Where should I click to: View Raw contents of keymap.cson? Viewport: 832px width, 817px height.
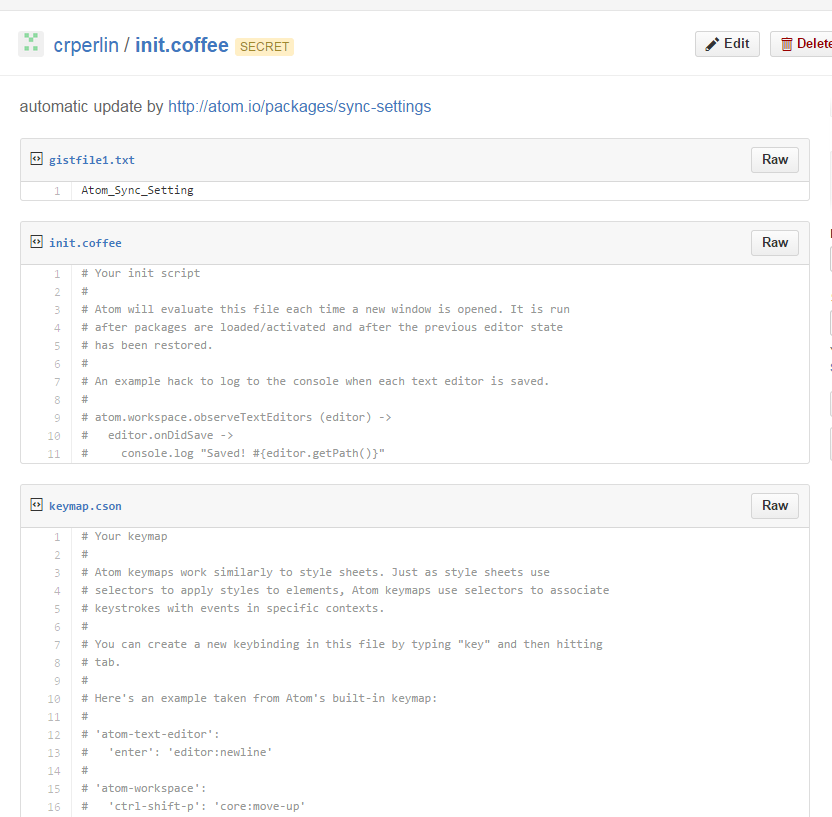[775, 506]
